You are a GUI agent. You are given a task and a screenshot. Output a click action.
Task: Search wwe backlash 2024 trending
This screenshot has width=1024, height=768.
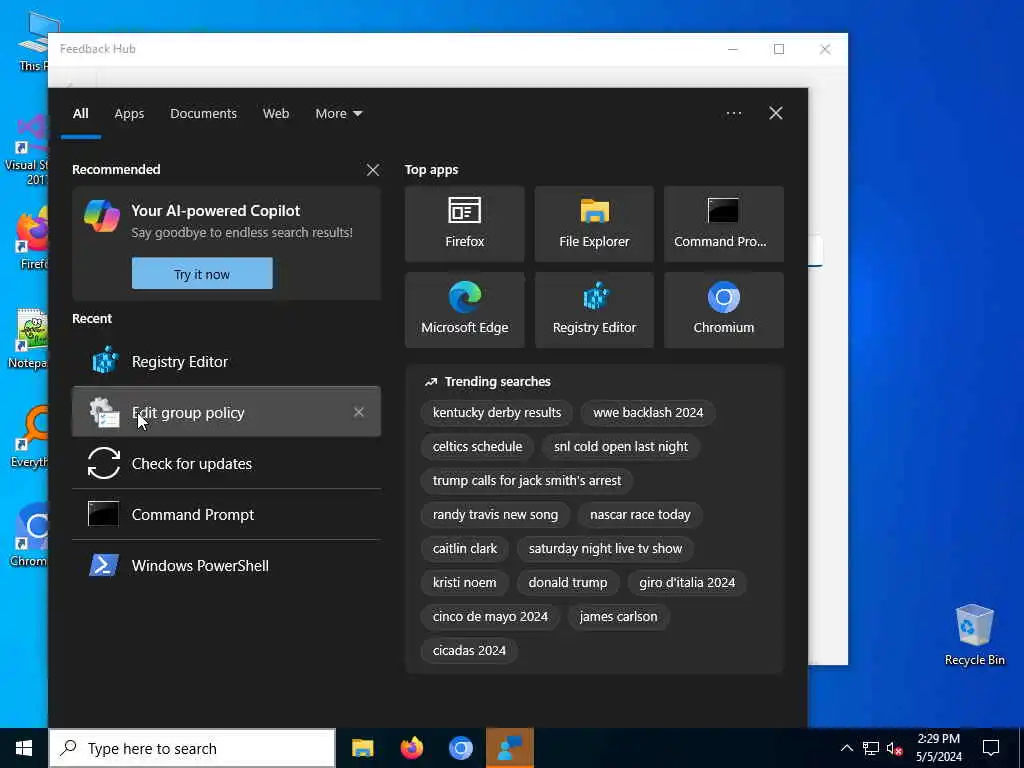click(x=648, y=413)
